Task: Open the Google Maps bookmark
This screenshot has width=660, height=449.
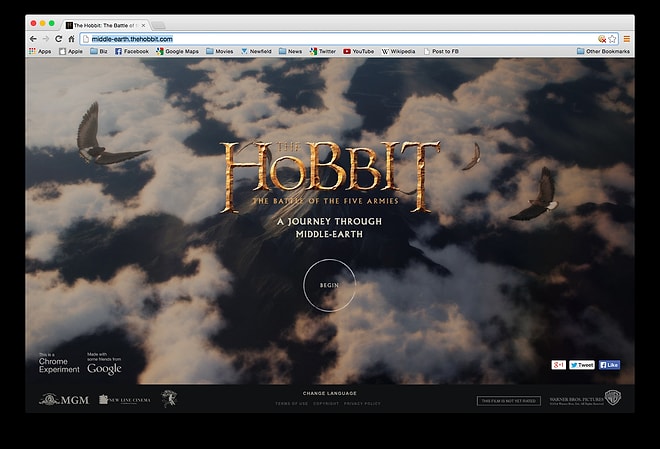Action: click(x=177, y=51)
